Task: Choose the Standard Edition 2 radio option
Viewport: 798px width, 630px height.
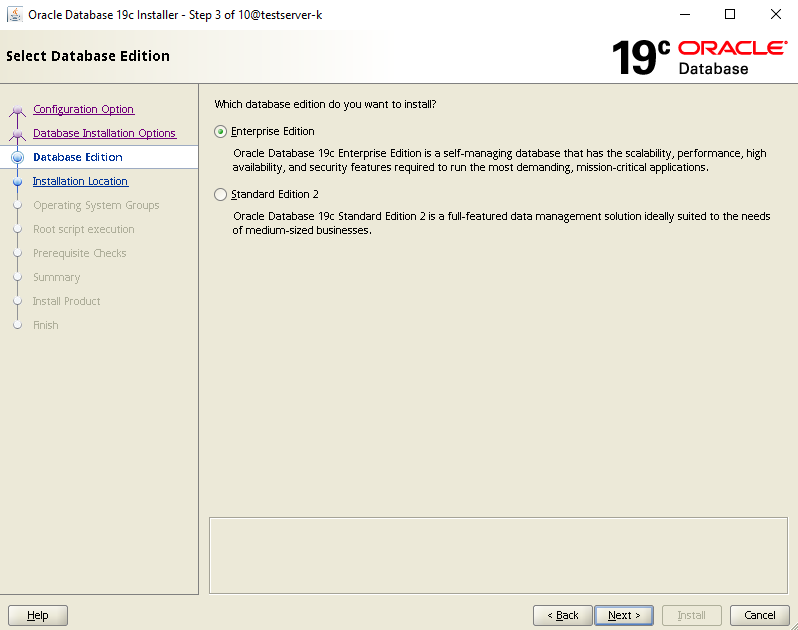Action: (x=220, y=194)
